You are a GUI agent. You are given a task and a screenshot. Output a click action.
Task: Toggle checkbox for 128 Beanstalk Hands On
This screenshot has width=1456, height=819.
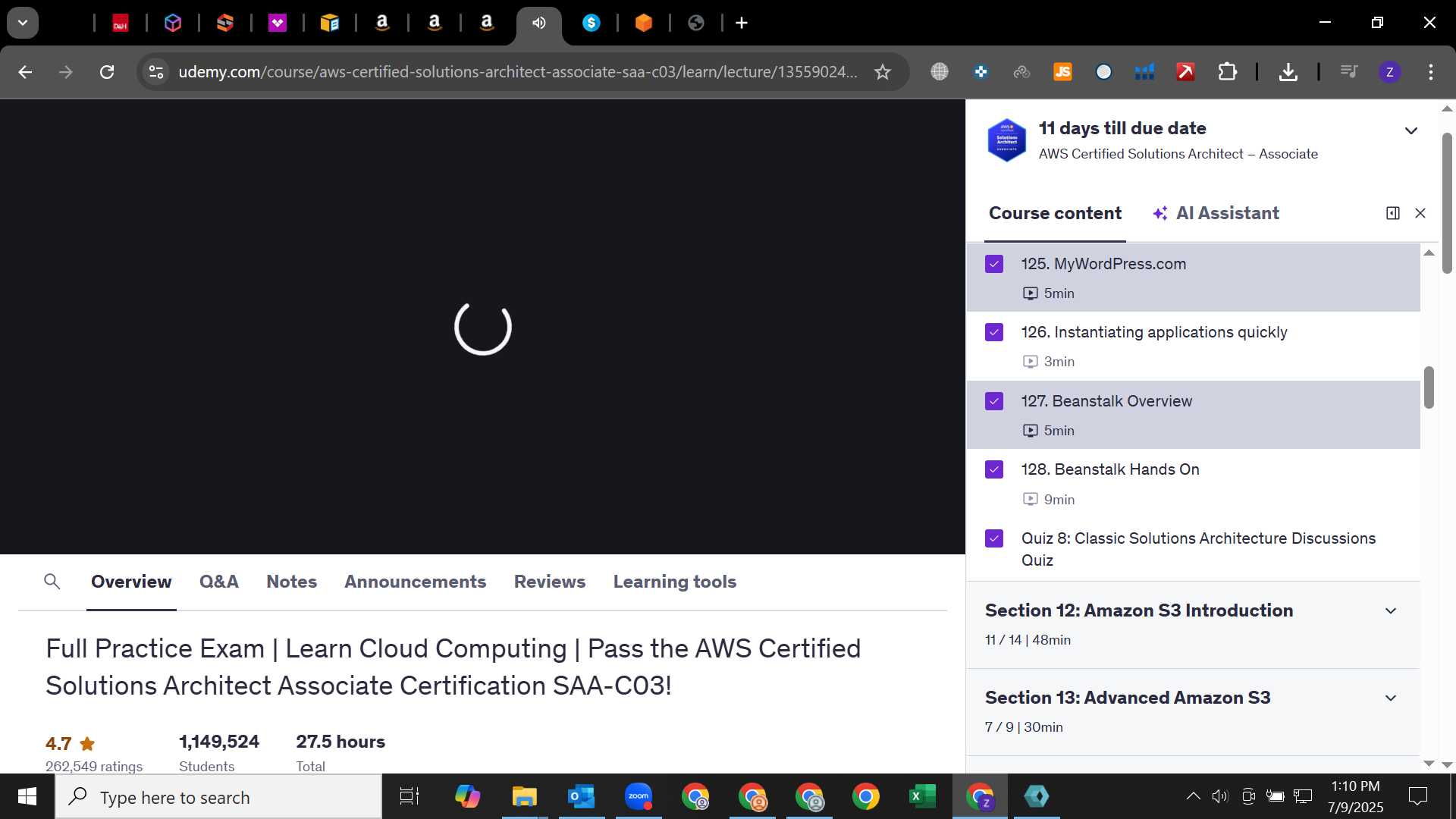(994, 469)
